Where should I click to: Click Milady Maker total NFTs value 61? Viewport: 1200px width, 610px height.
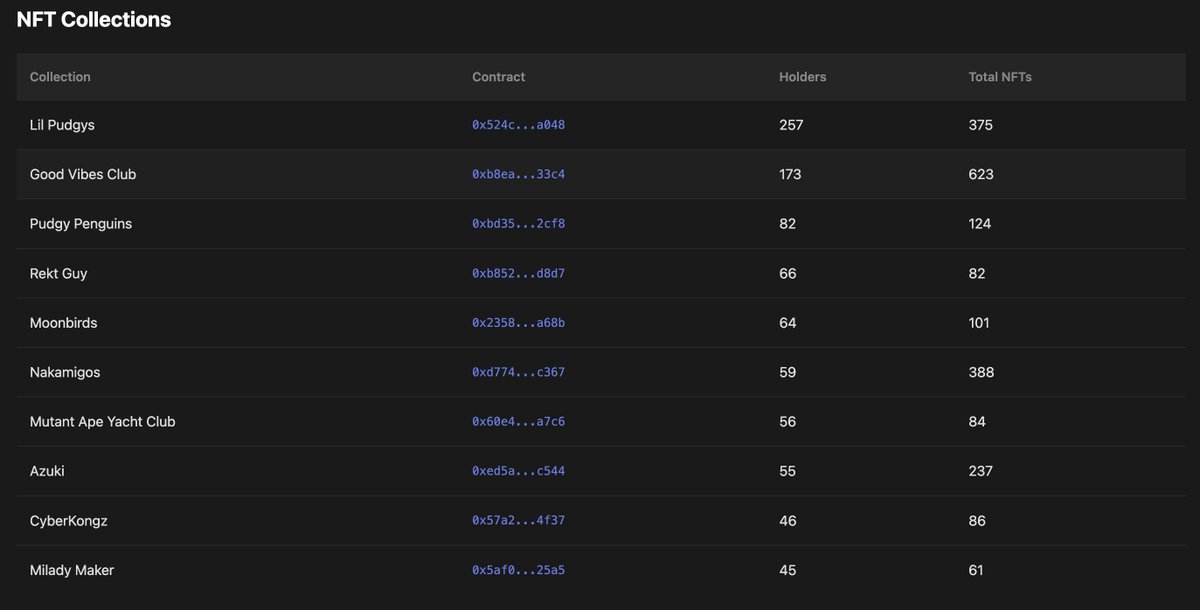click(x=976, y=570)
